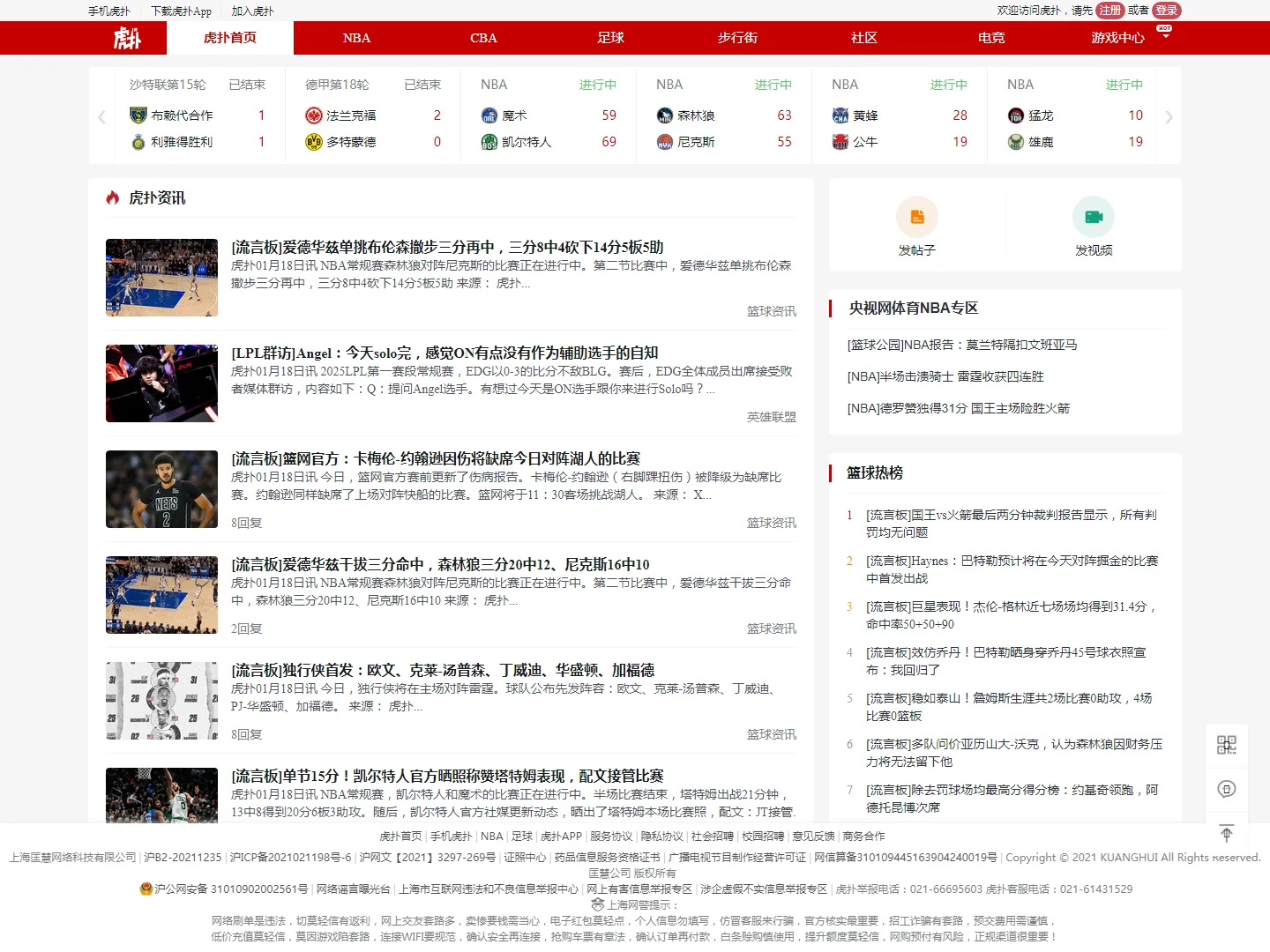Click the back-to-top arrow icon

[x=1227, y=833]
